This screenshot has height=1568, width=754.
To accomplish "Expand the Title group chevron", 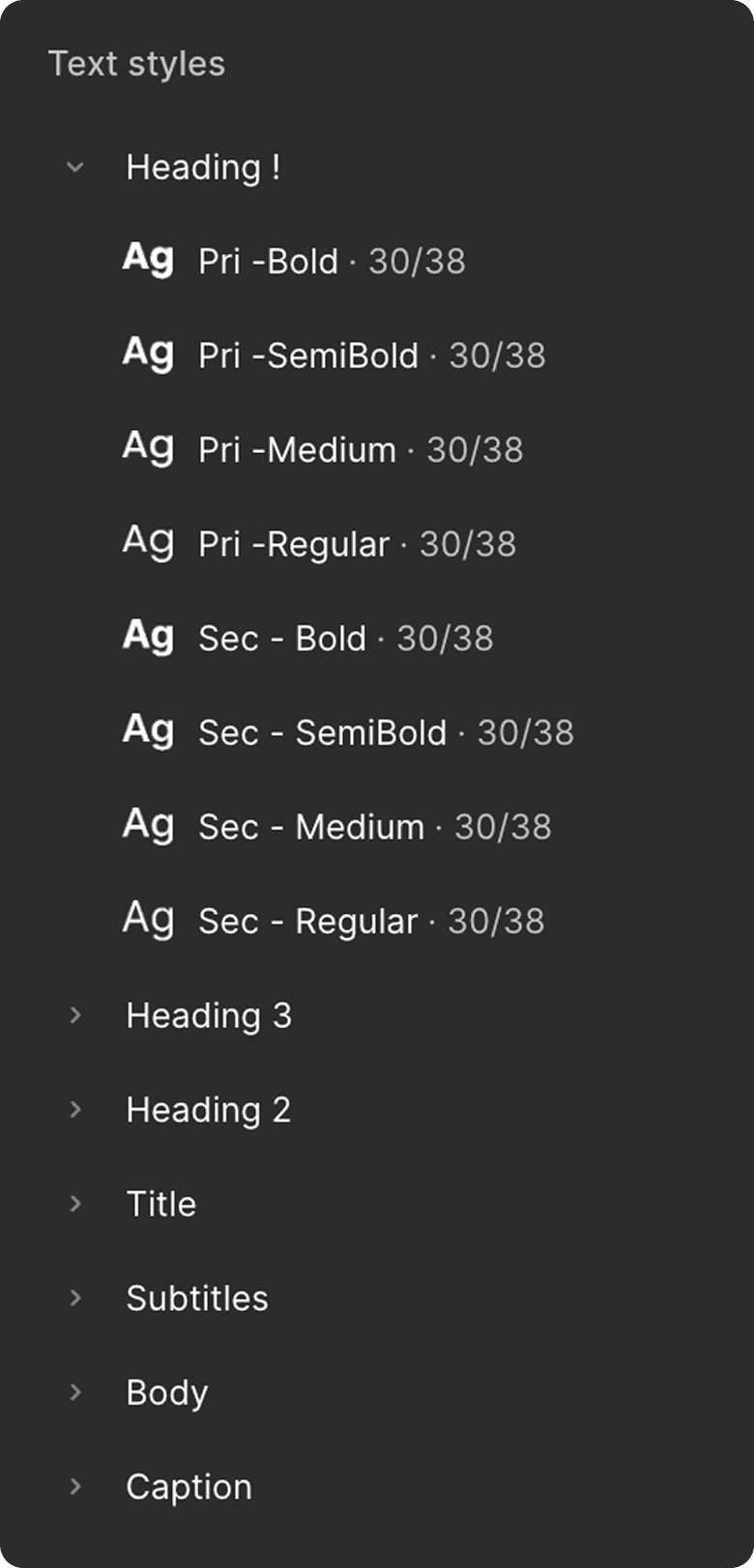I will point(75,1204).
